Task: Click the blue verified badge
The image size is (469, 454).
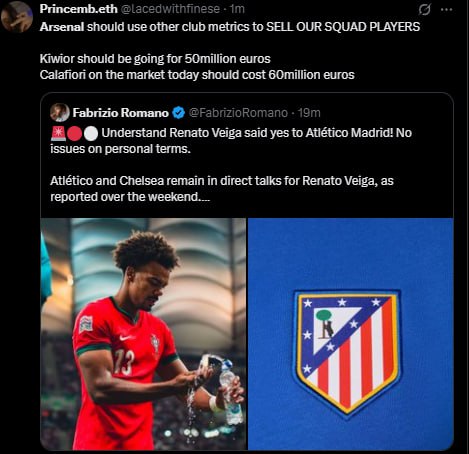Action: point(179,113)
